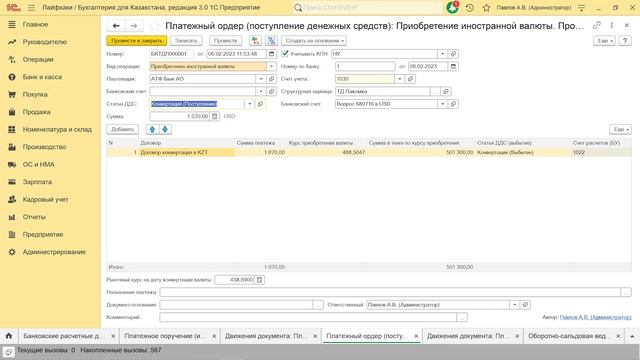Expand the USD Банковский счет dropdown

point(442,104)
